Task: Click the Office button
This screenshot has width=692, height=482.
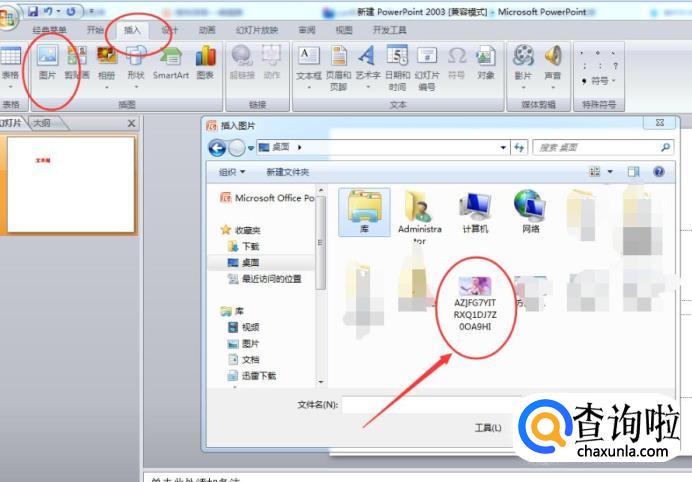Action: pos(7,18)
